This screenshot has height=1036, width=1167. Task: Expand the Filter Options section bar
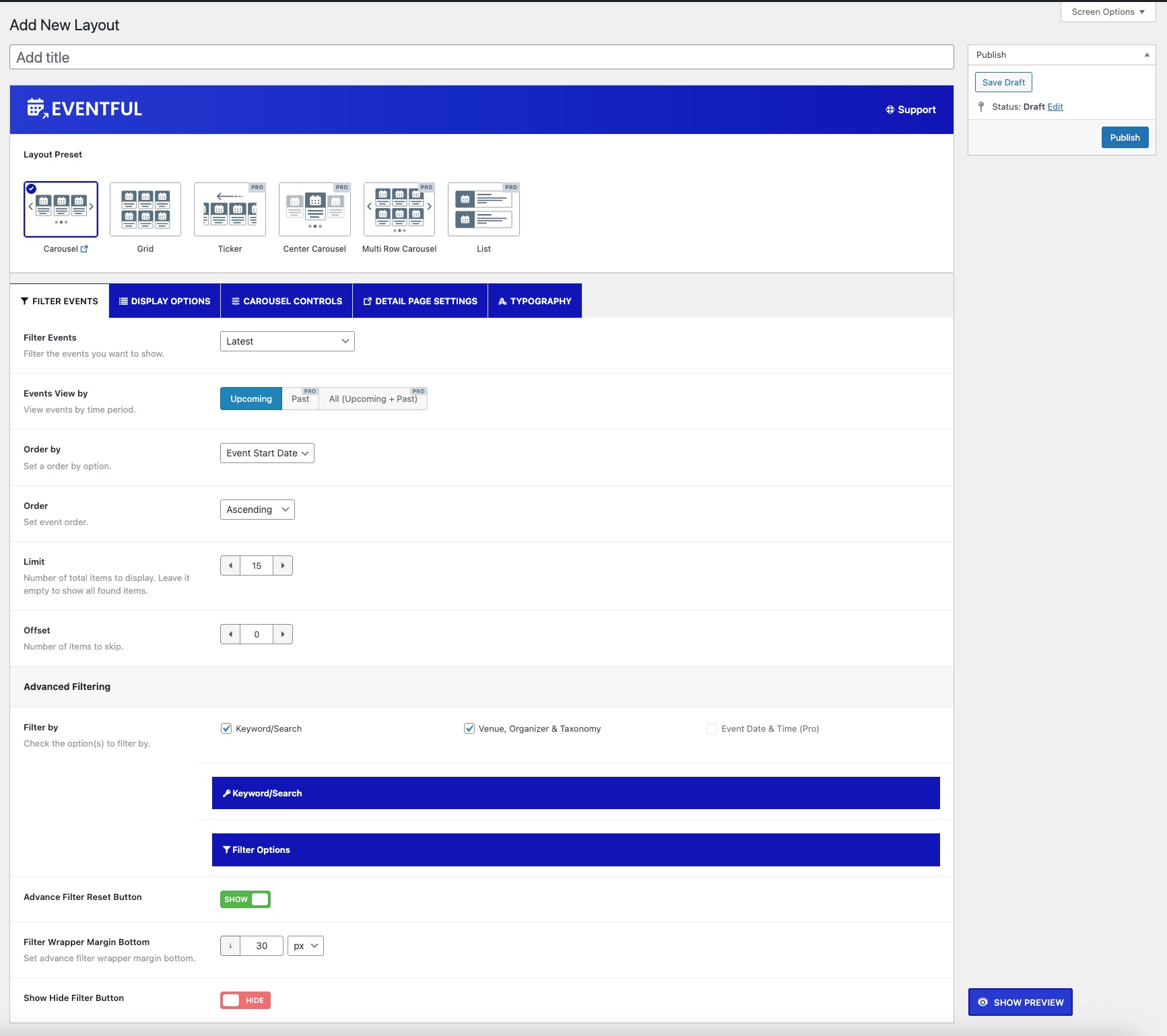(x=576, y=850)
